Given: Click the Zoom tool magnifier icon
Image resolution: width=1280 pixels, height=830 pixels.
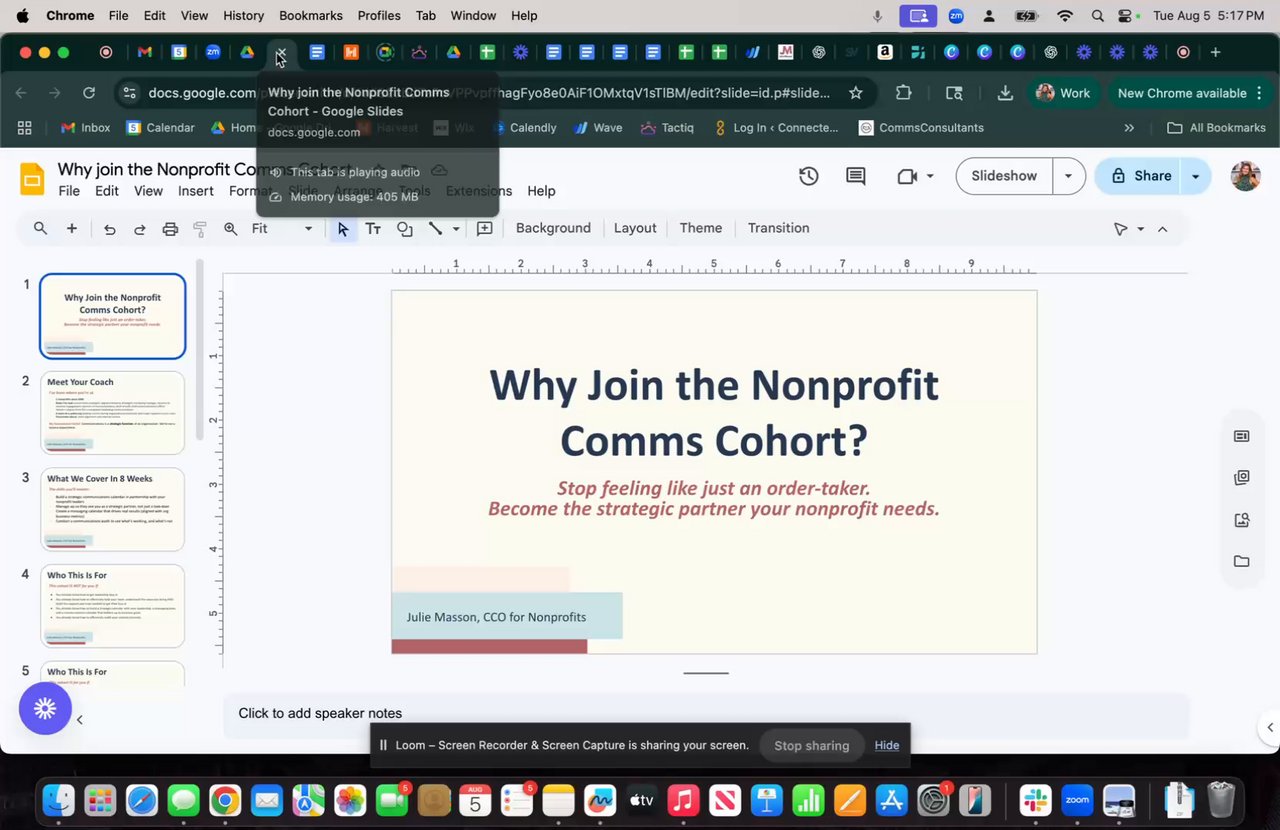Looking at the screenshot, I should [x=230, y=229].
